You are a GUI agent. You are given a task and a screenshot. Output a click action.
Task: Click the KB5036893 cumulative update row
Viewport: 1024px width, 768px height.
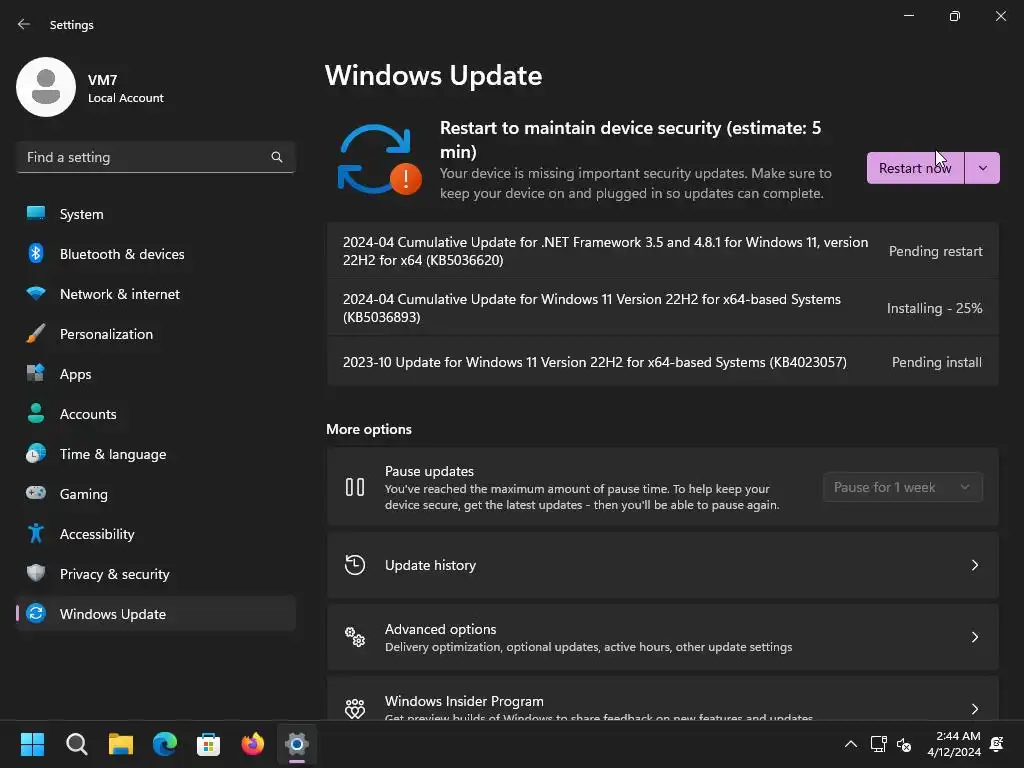click(x=662, y=308)
